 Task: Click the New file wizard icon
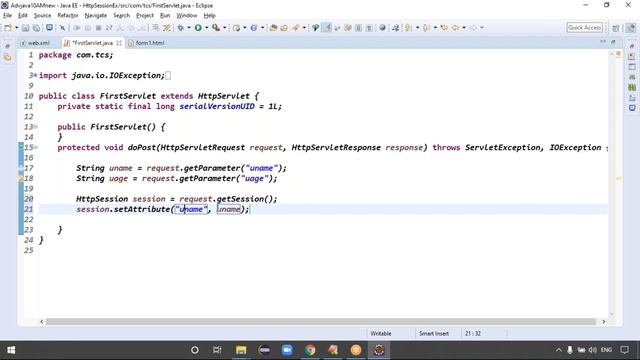tap(8, 28)
